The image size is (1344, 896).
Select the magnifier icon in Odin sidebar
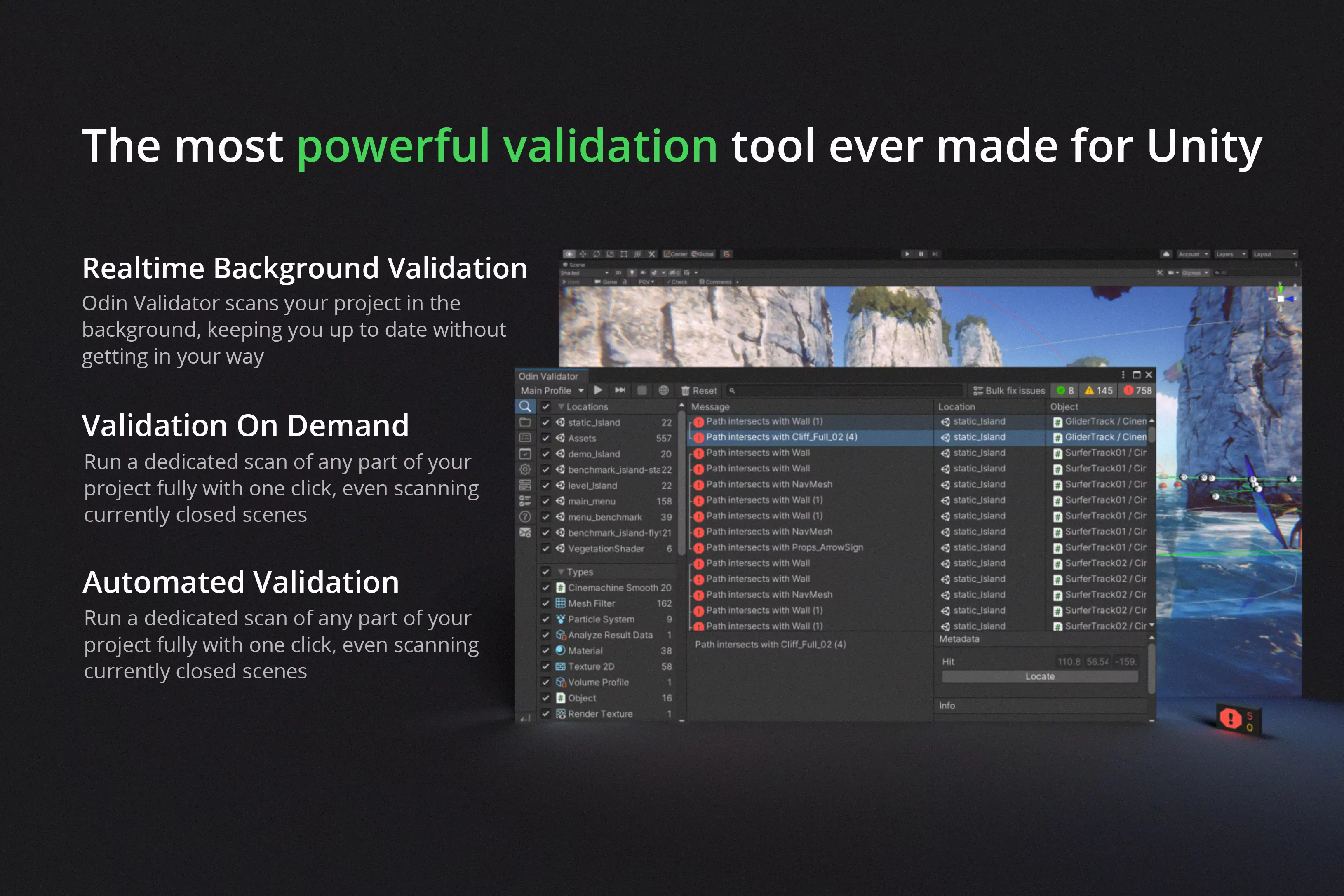[x=524, y=406]
